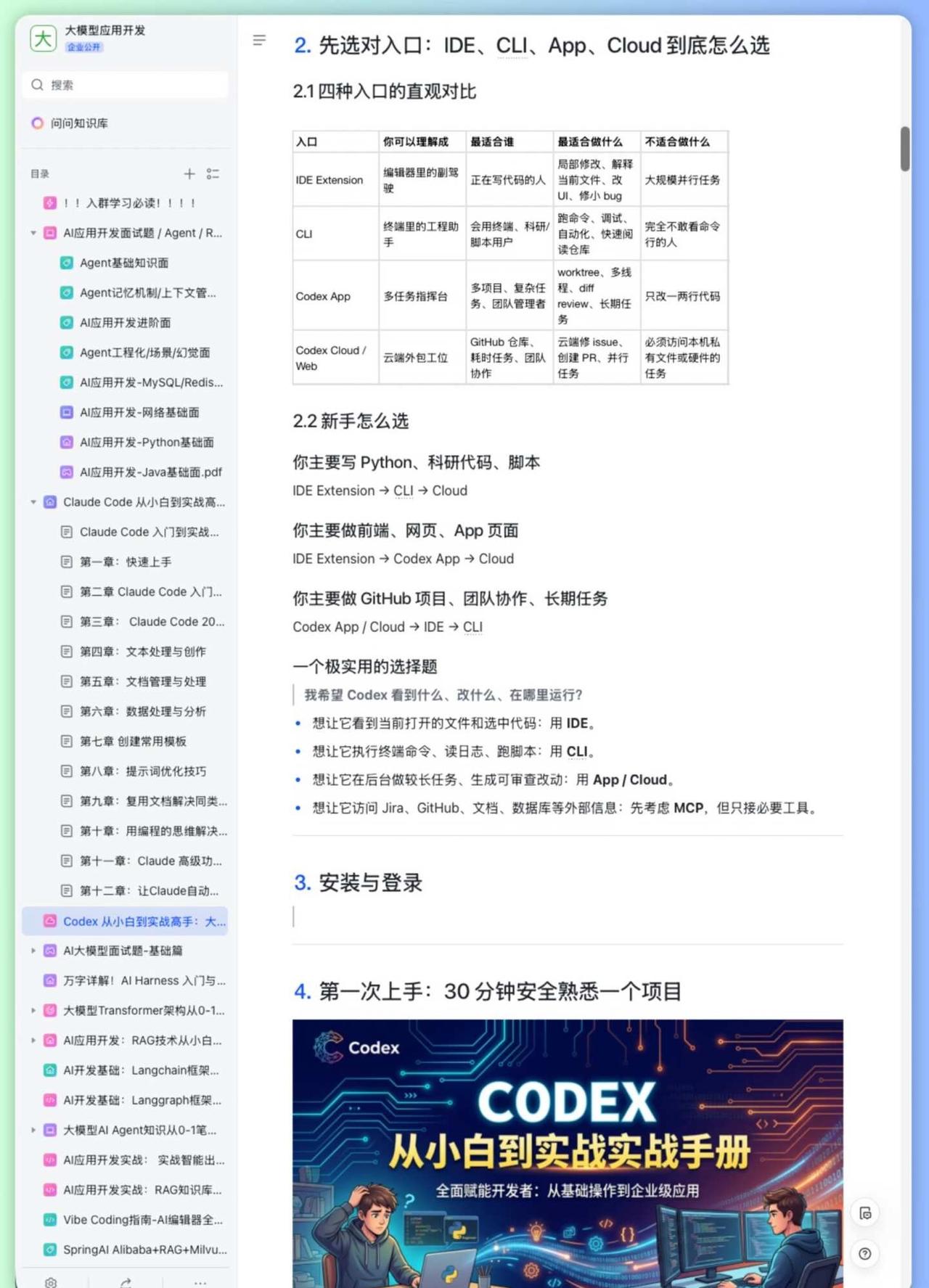Image resolution: width=929 pixels, height=1288 pixels.
Task: Open AI应用开发-MySQL/Redis document
Action: [x=151, y=382]
